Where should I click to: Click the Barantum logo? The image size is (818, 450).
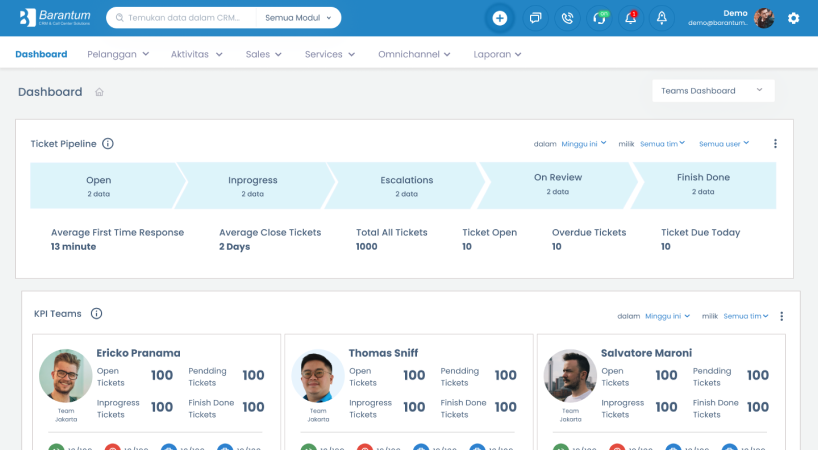55,17
